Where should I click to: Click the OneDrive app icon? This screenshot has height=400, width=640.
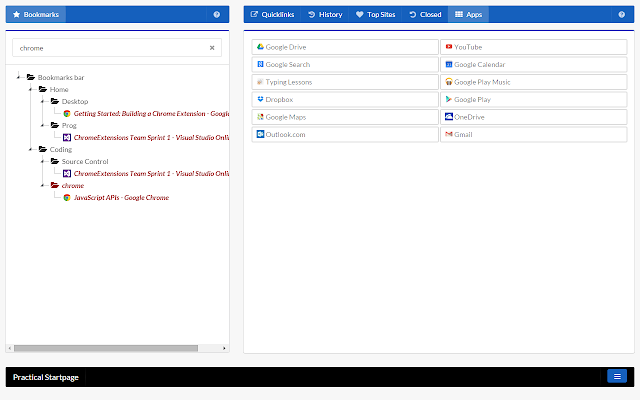tap(449, 117)
